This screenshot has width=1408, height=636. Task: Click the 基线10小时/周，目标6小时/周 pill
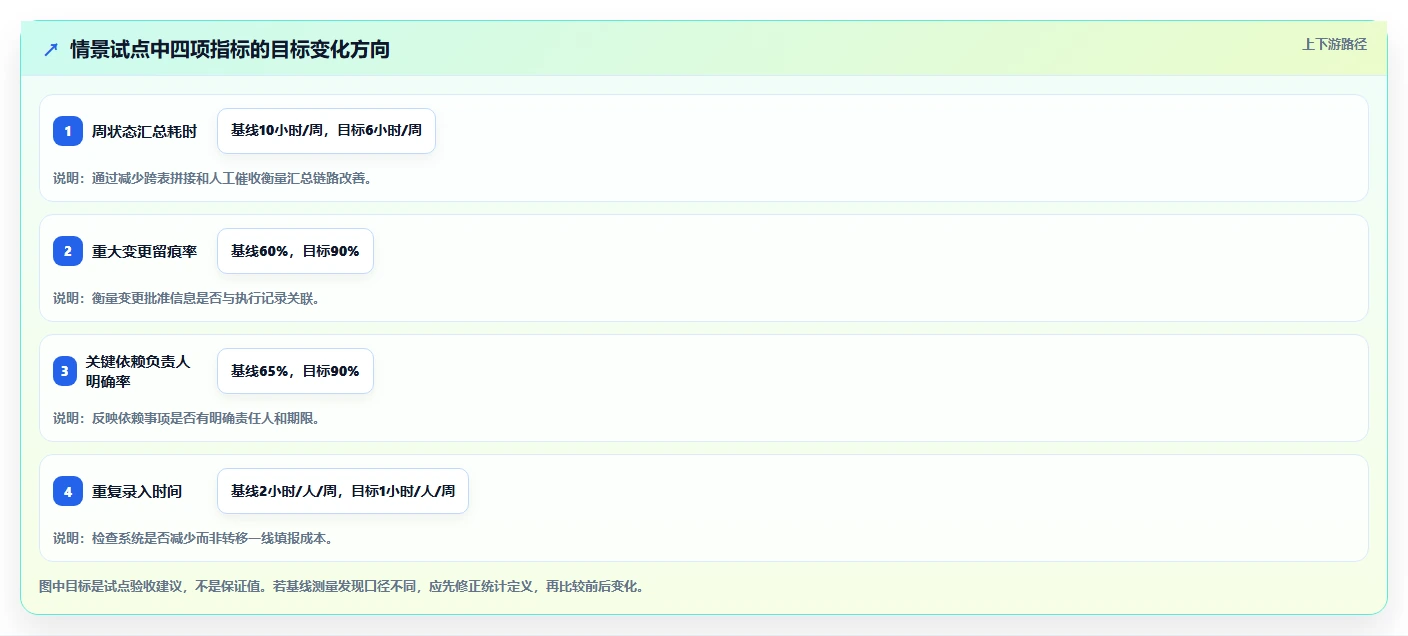pyautogui.click(x=326, y=131)
